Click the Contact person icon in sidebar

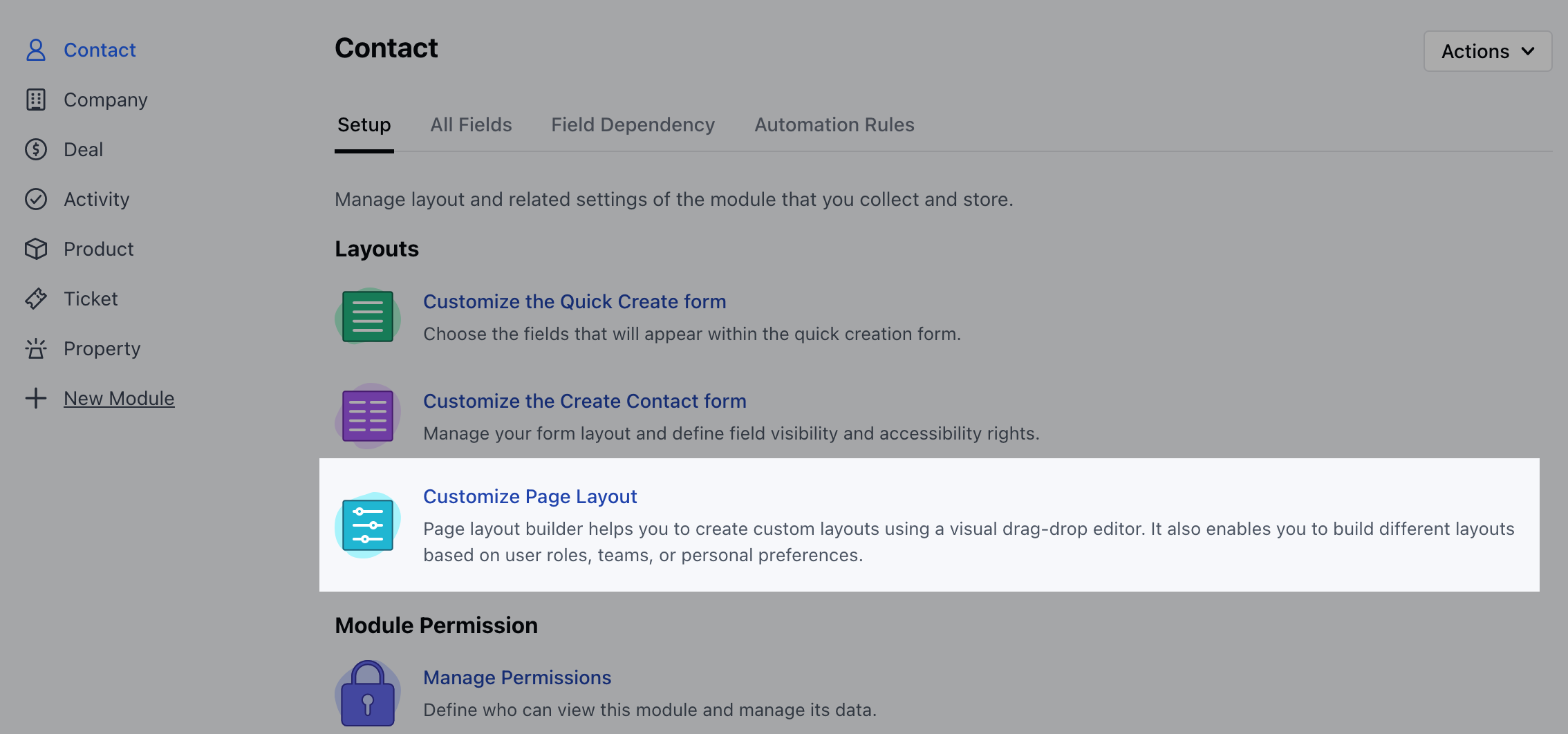[36, 50]
